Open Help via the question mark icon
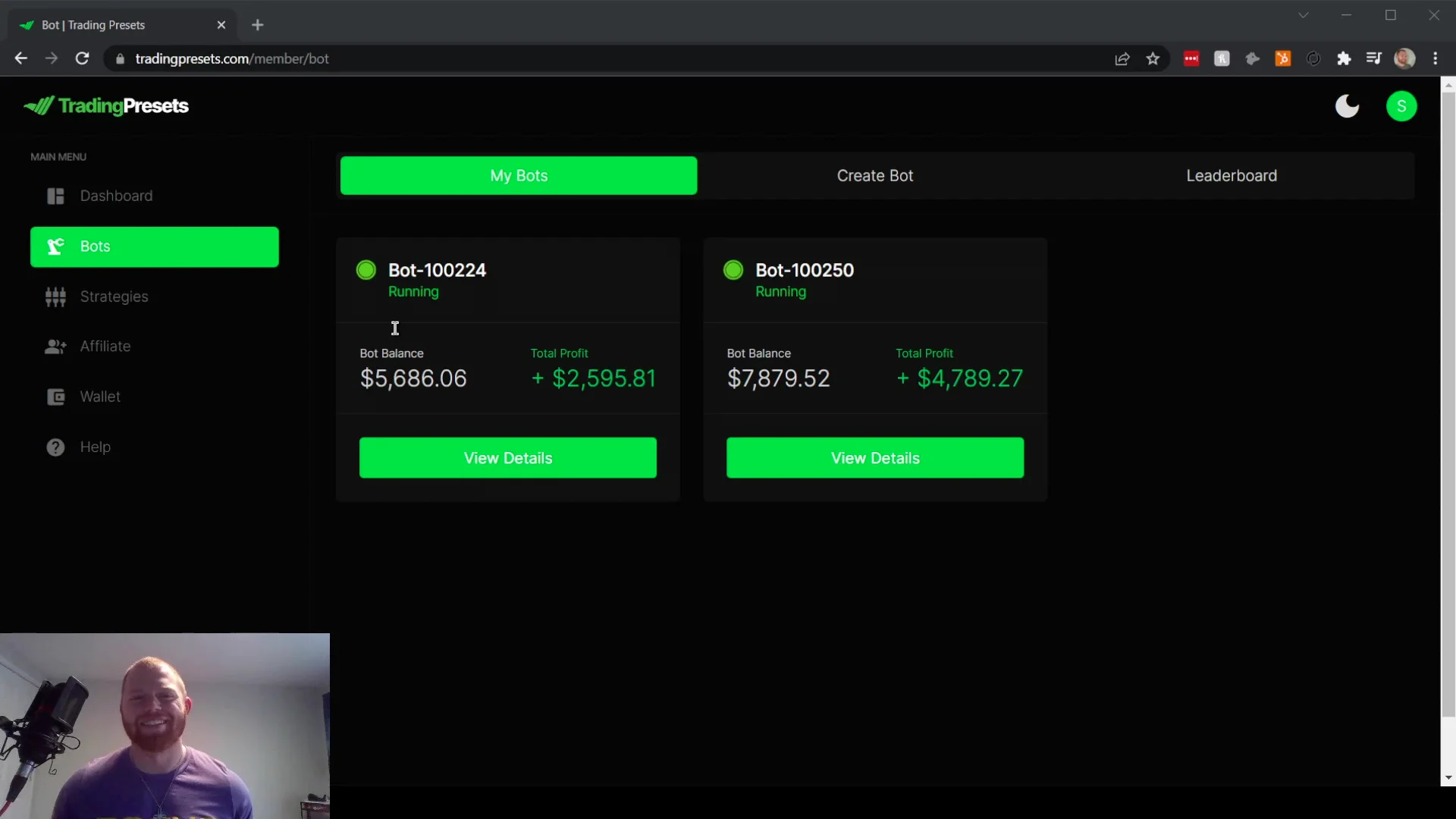This screenshot has width=1456, height=819. click(x=55, y=447)
